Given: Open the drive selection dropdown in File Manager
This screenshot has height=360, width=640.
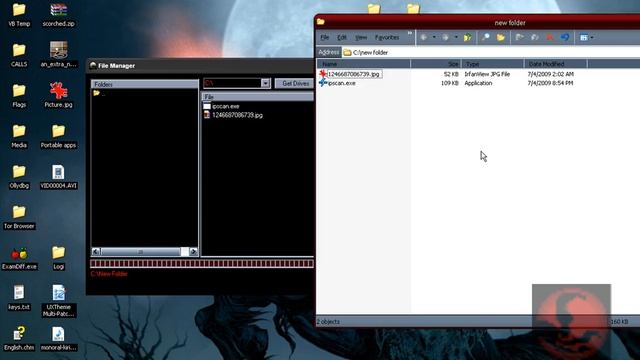Looking at the screenshot, I should point(265,83).
